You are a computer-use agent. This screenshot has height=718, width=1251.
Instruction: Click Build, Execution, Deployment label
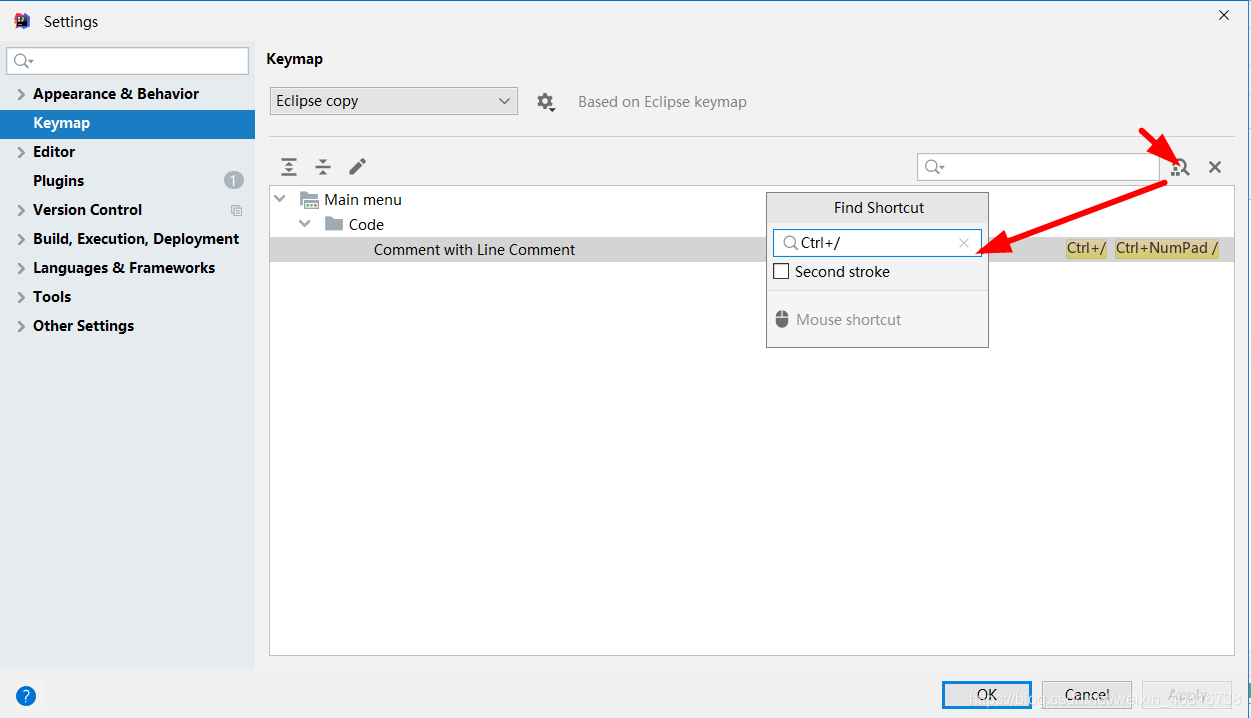coord(136,239)
